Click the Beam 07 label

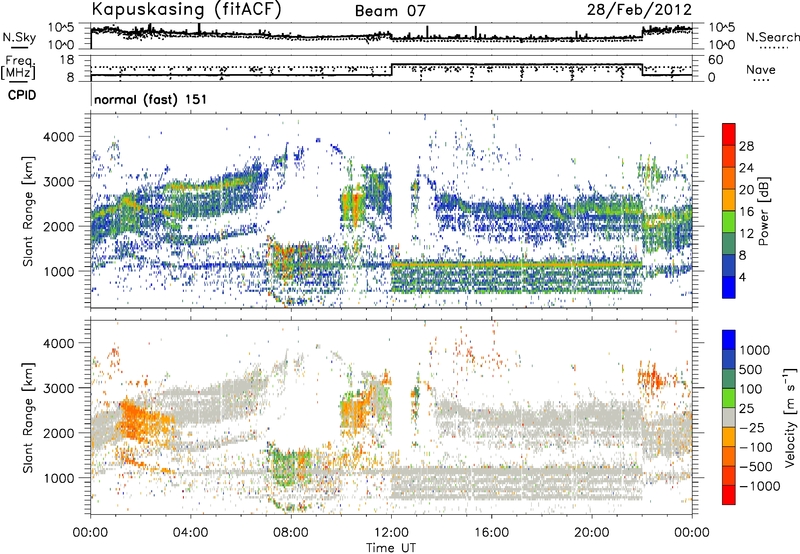tap(390, 11)
